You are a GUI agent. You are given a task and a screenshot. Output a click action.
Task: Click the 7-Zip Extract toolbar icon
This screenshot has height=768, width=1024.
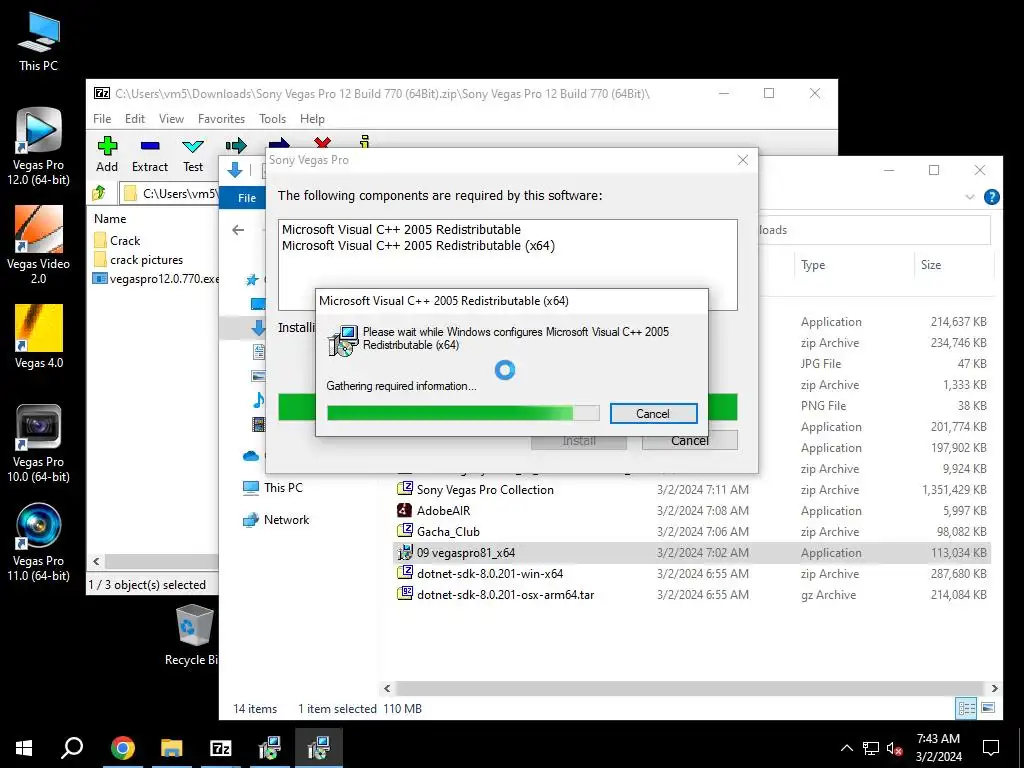(150, 155)
